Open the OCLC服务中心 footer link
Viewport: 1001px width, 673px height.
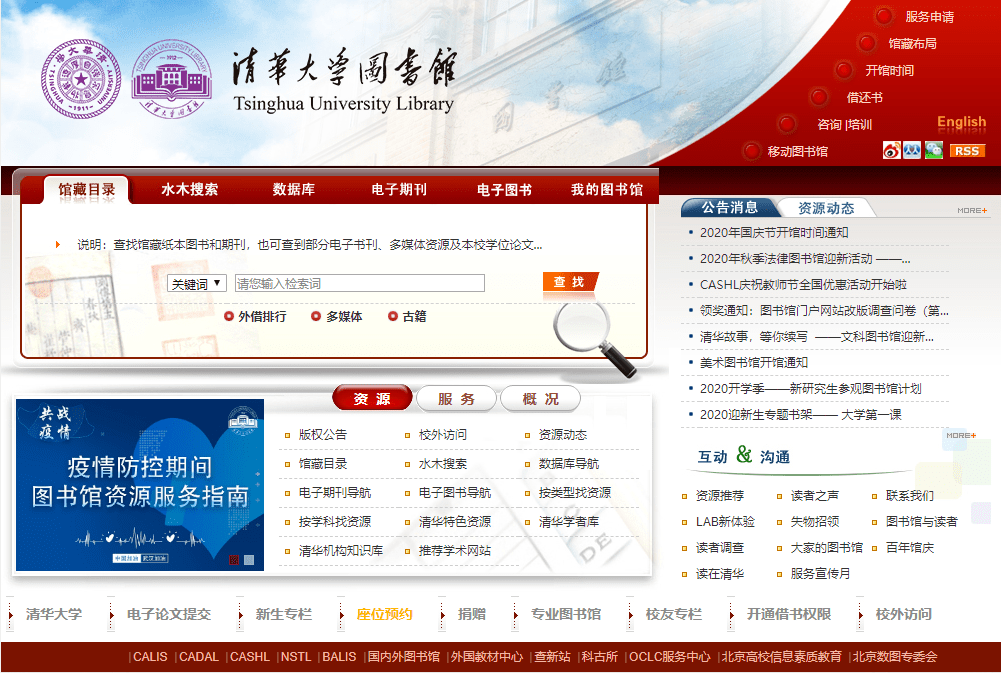pyautogui.click(x=670, y=657)
